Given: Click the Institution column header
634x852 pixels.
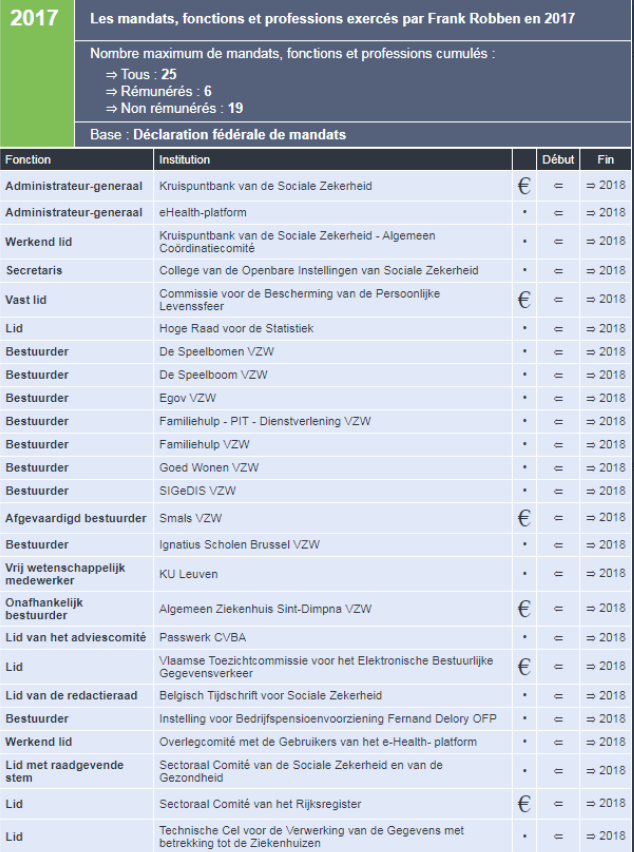Looking at the screenshot, I should click(184, 159).
